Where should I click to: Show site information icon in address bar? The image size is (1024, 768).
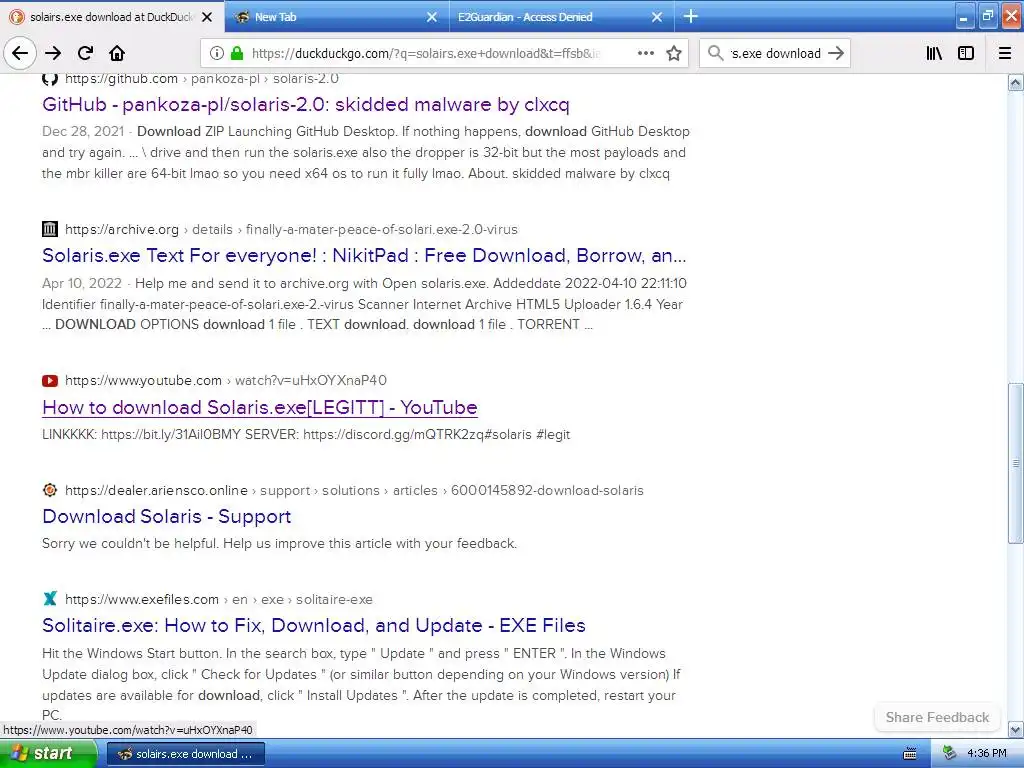(x=217, y=54)
